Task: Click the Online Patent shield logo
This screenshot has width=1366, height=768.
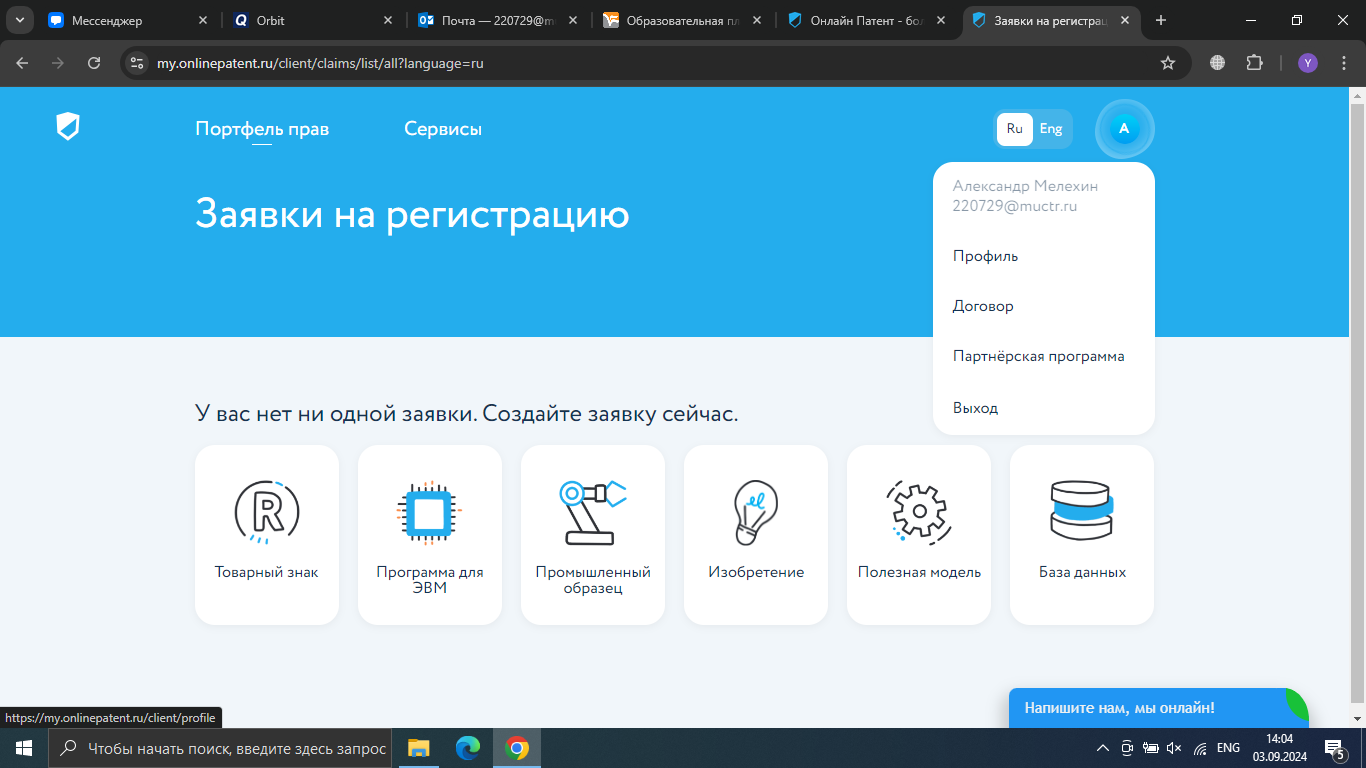Action: (x=67, y=127)
